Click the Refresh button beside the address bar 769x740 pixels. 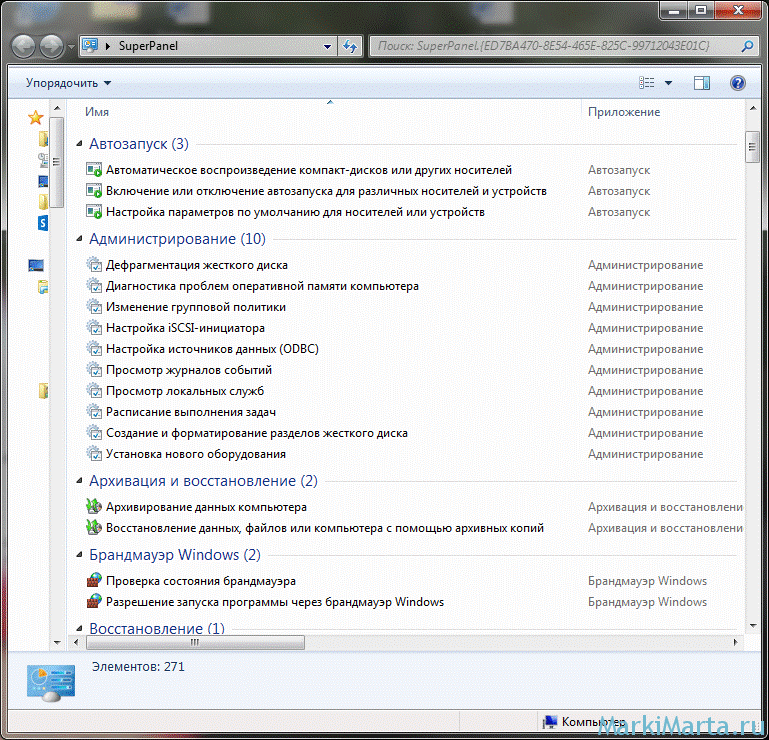(350, 46)
